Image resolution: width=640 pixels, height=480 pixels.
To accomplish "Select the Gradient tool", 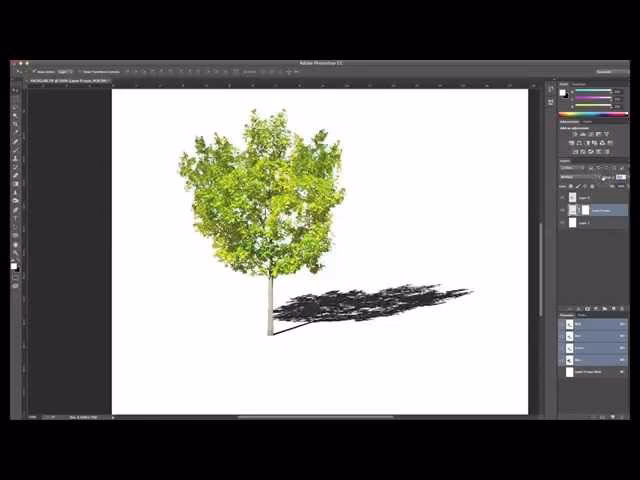I will click(16, 184).
